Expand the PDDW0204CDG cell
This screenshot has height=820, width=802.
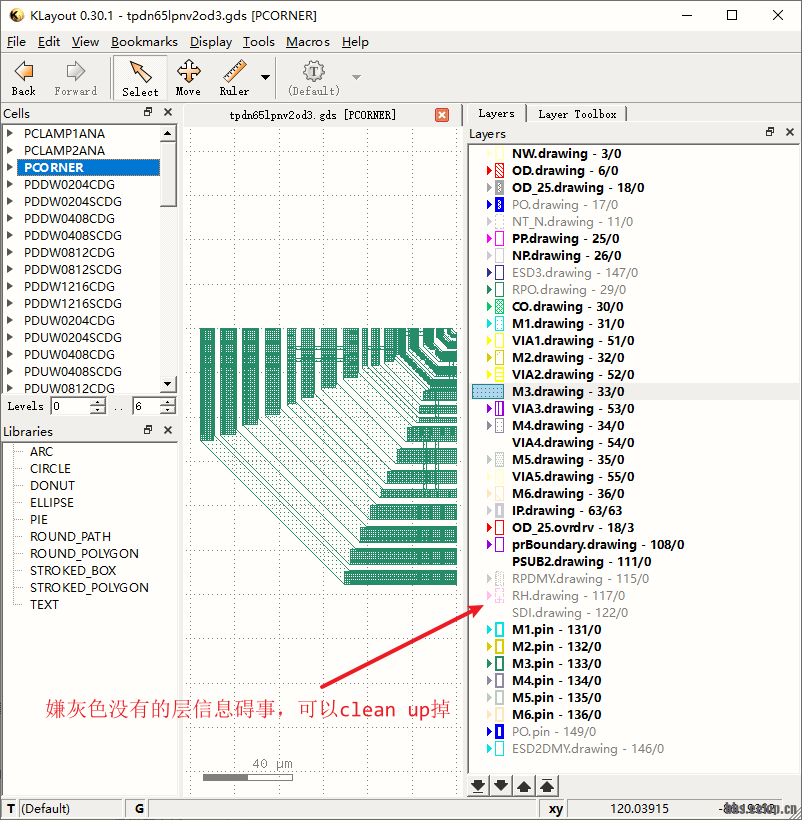coord(10,185)
